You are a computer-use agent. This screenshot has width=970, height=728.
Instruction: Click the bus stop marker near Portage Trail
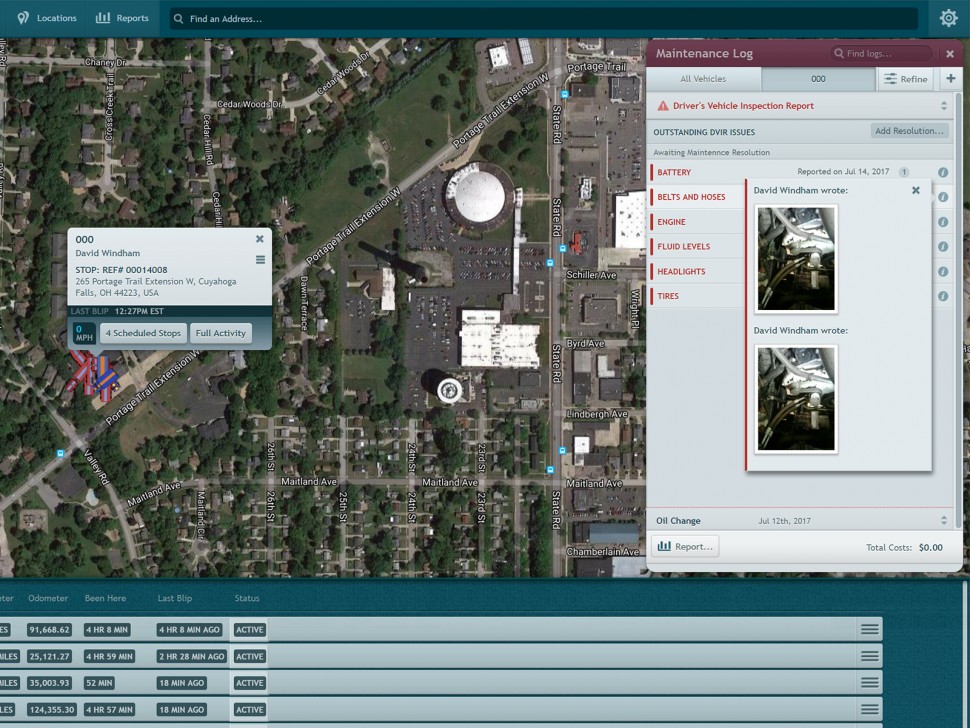565,95
